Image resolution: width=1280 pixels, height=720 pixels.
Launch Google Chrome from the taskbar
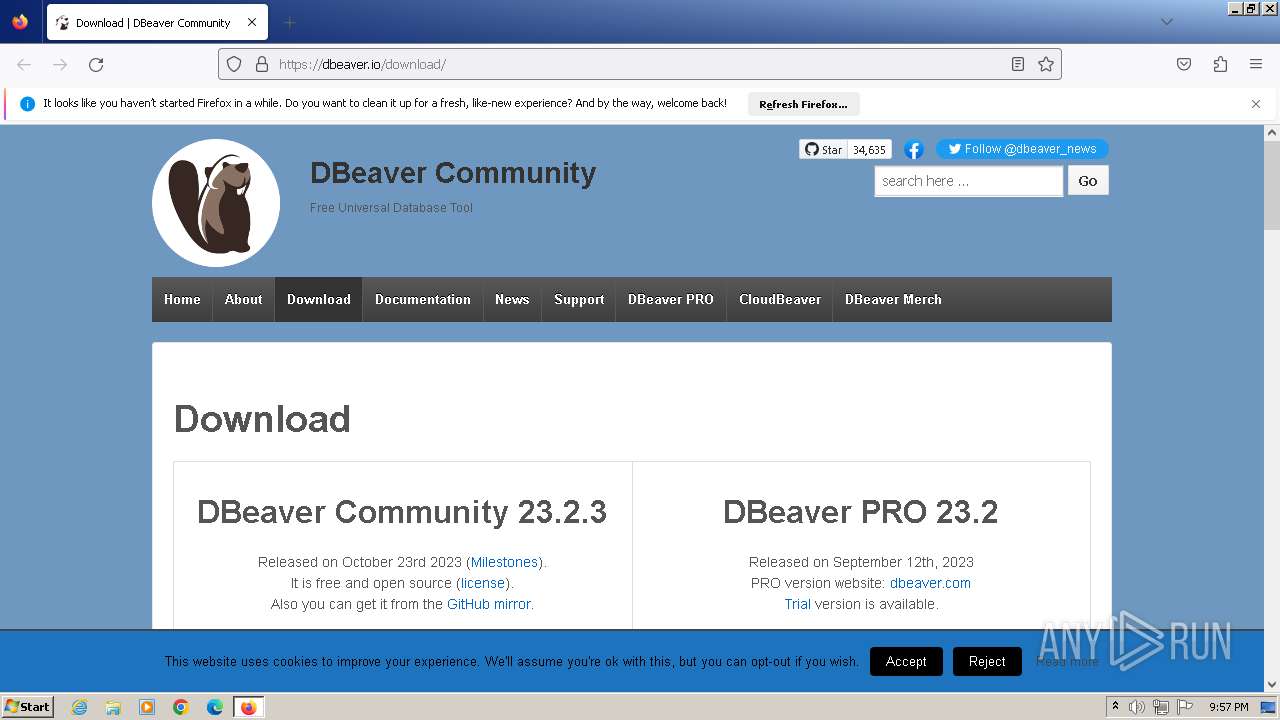181,707
